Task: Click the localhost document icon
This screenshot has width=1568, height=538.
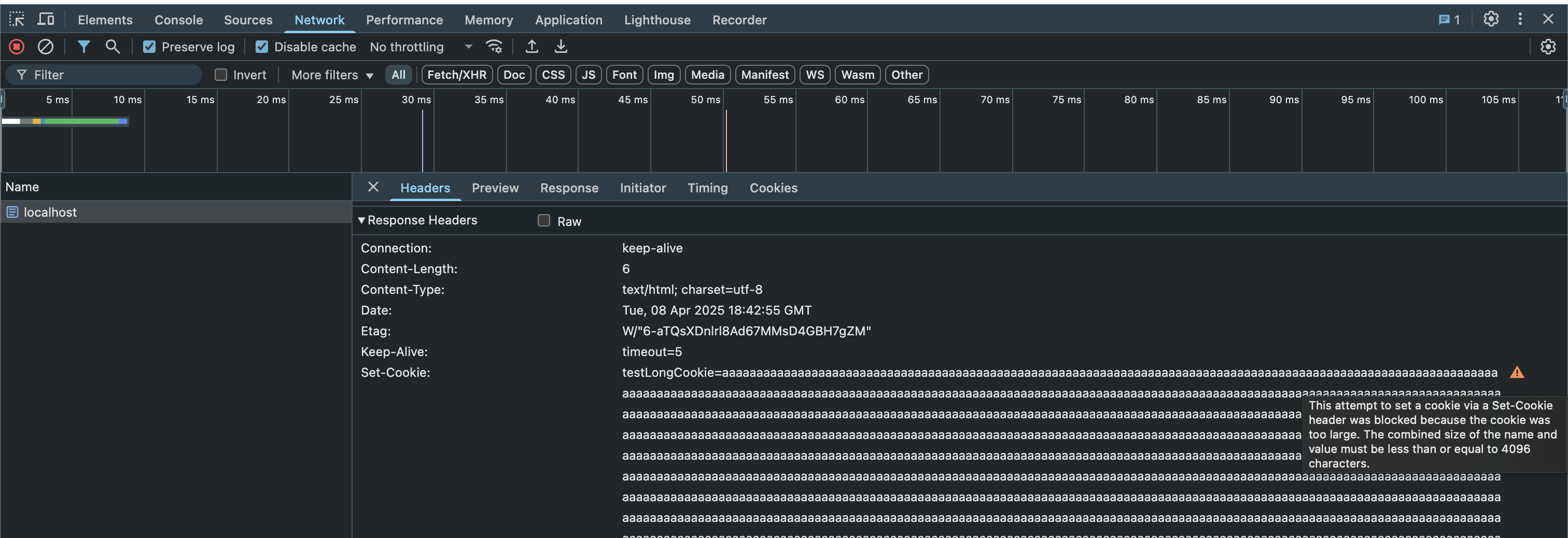Action: pyautogui.click(x=12, y=213)
